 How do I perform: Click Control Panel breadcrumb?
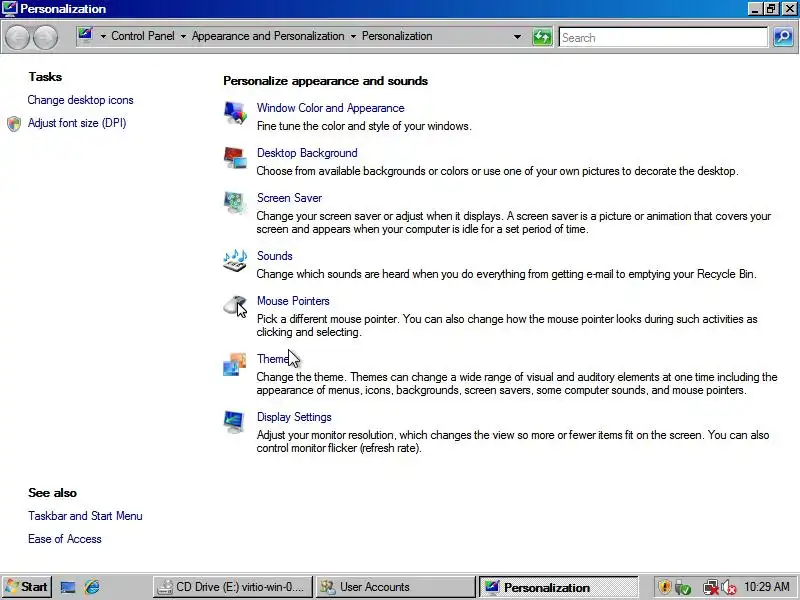pos(143,36)
